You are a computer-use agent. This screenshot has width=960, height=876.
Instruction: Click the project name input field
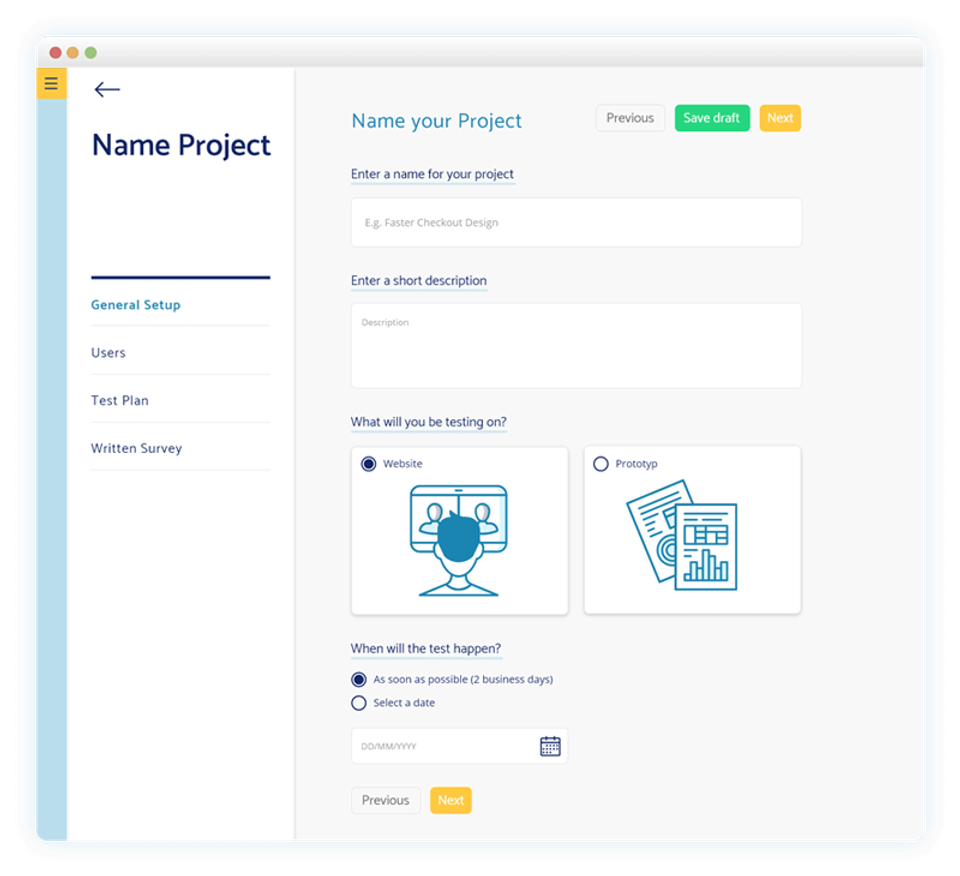pos(575,222)
